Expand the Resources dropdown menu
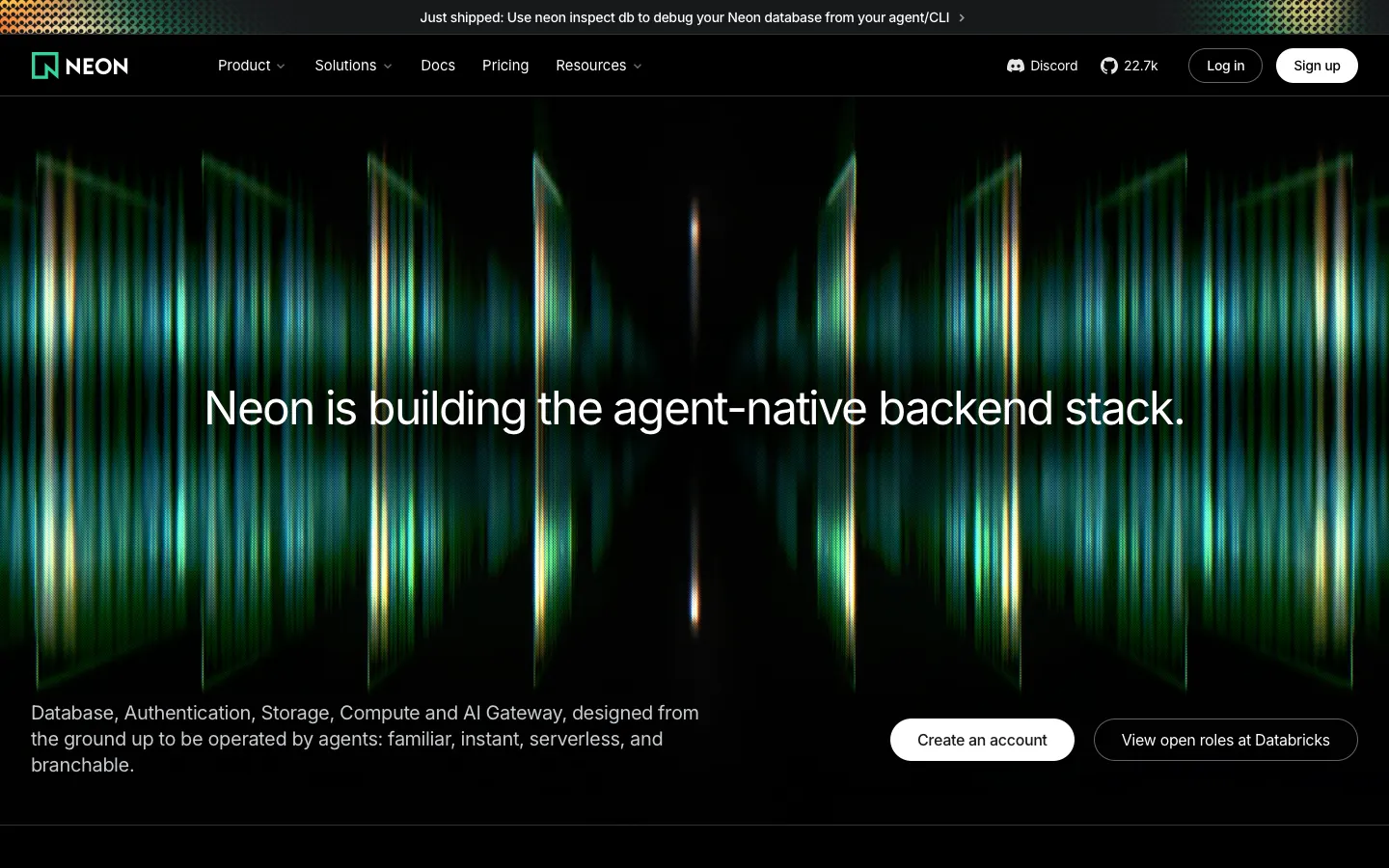Screen dimensions: 1389x868 pos(598,66)
